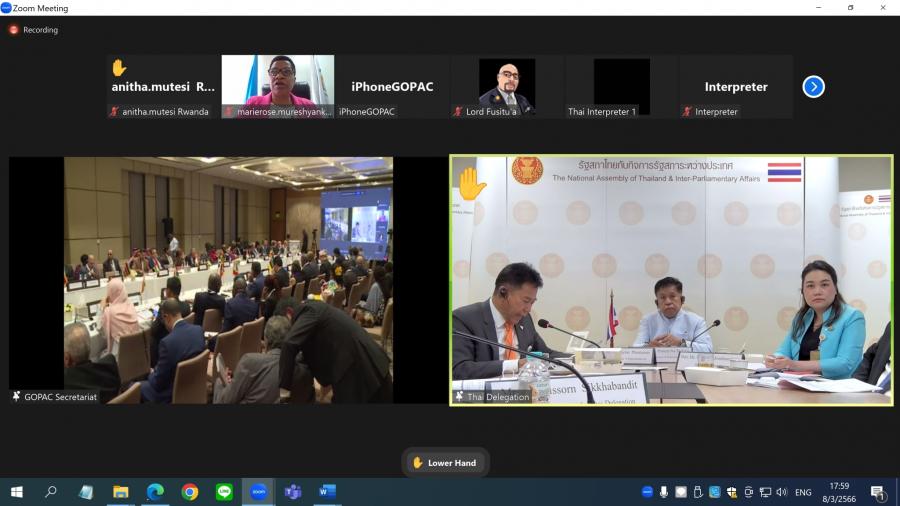The width and height of the screenshot is (900, 506).
Task: Open Microsoft Teams from the taskbar
Action: point(293,492)
